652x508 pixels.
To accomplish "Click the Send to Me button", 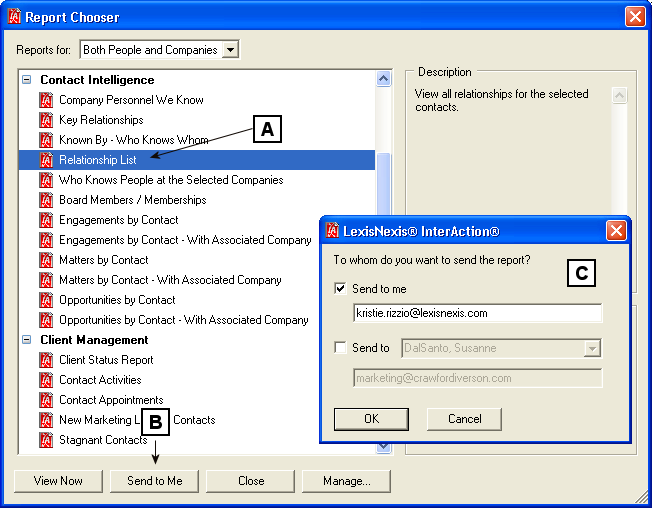I will (x=154, y=481).
